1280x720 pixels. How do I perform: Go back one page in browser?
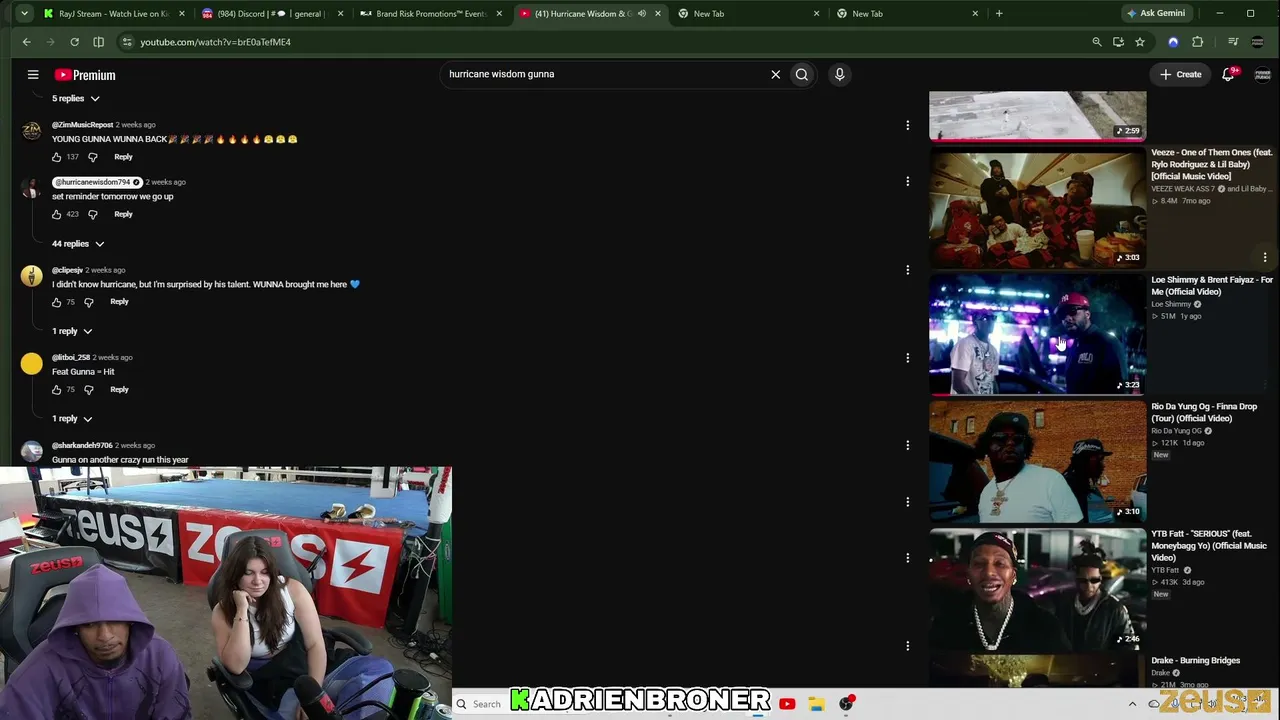pos(26,42)
